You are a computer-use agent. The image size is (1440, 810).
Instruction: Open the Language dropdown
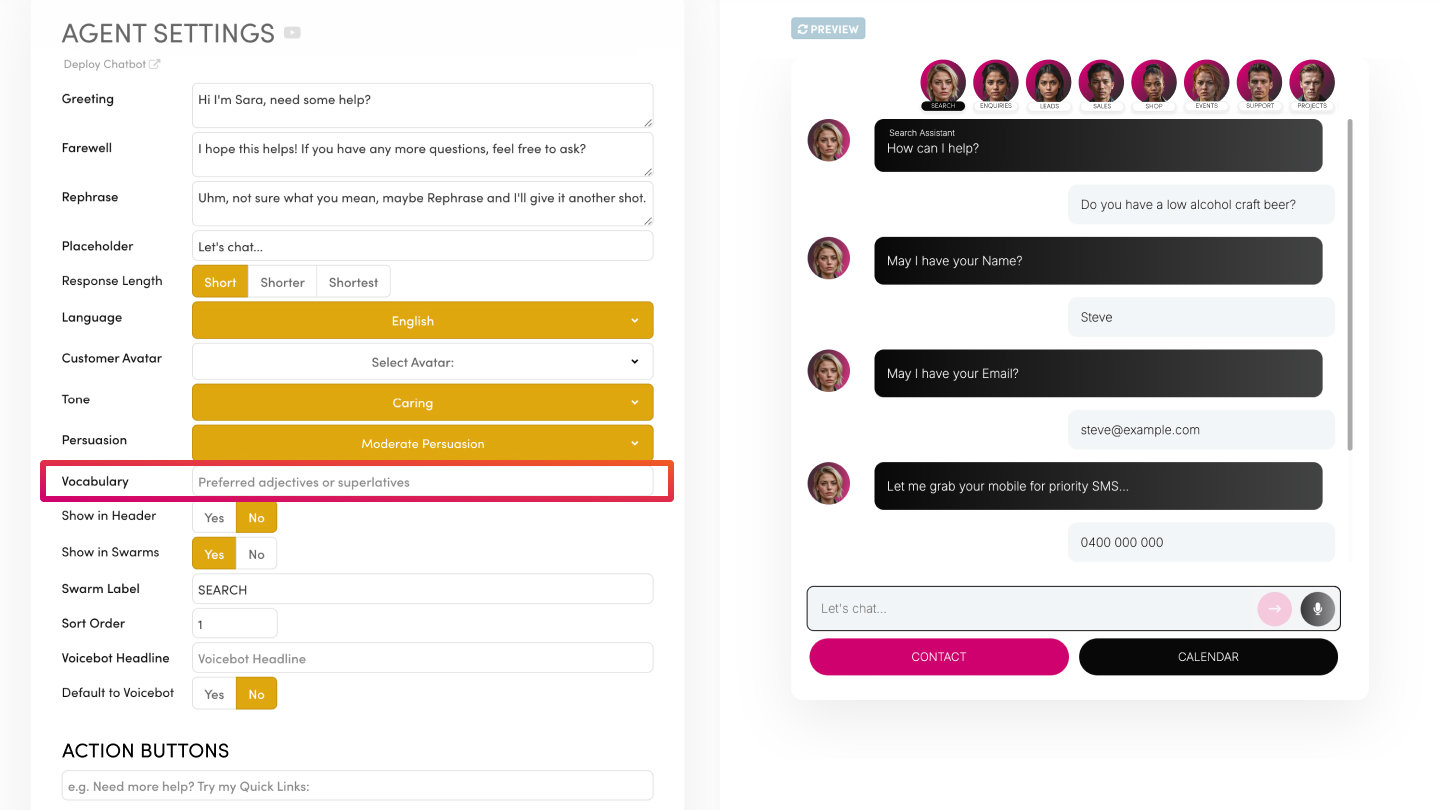(x=422, y=321)
